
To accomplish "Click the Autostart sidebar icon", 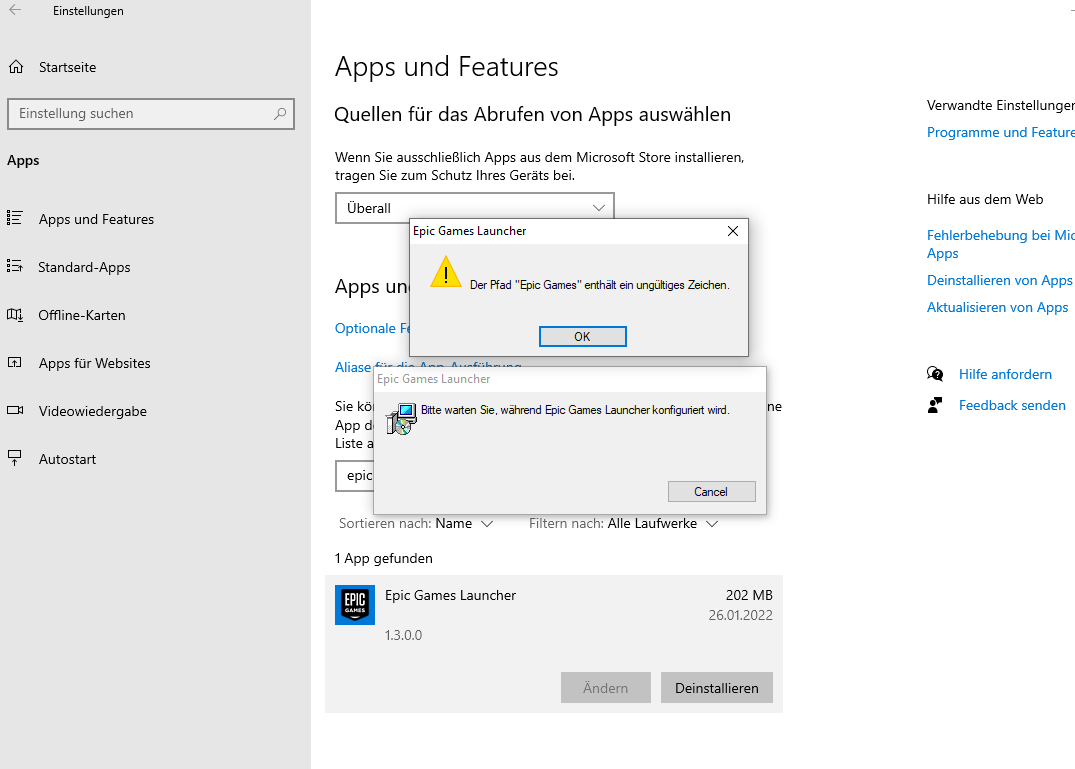I will (15, 458).
